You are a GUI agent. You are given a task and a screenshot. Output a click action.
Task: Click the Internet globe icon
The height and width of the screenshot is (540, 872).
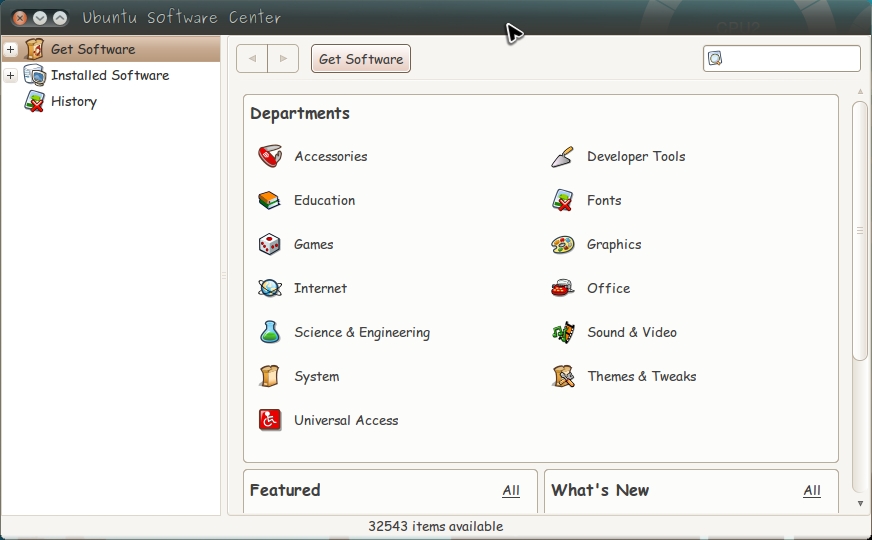point(270,288)
